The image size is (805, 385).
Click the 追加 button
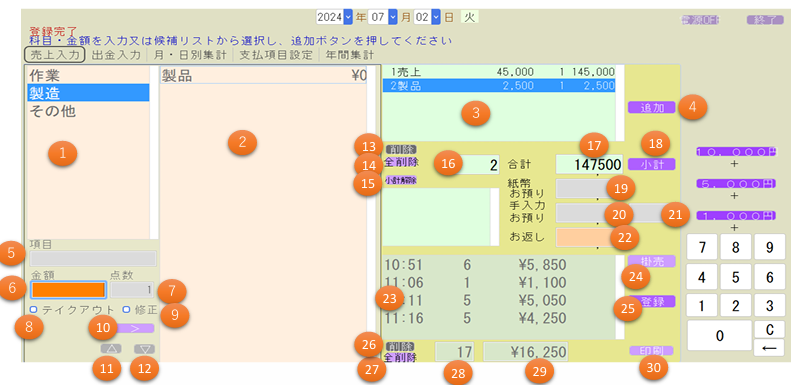coord(652,107)
